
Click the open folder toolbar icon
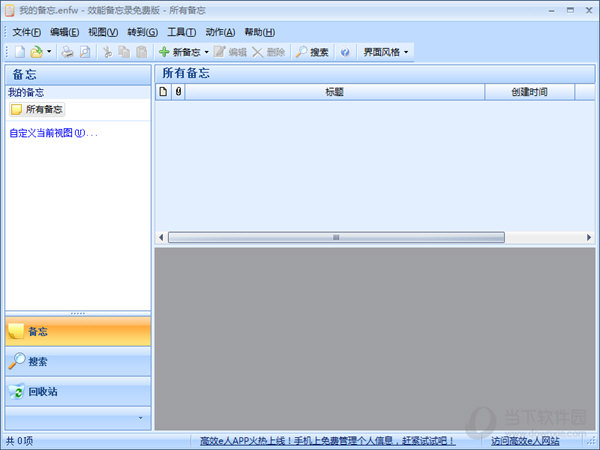tap(36, 51)
